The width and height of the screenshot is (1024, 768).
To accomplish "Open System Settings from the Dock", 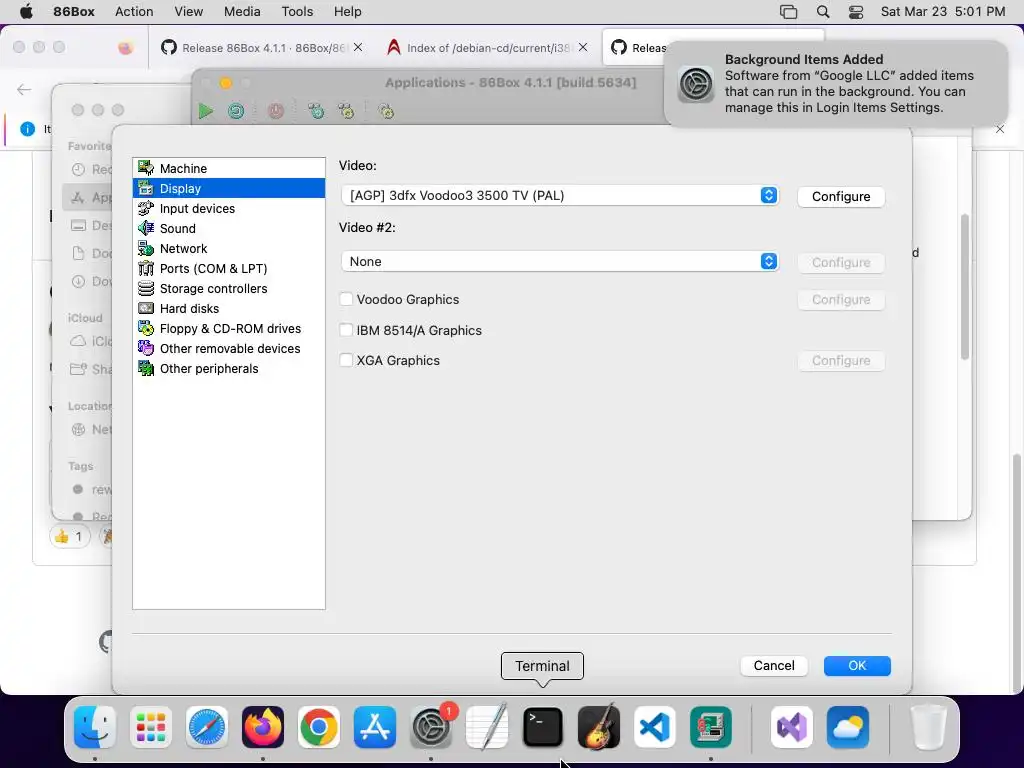I will [x=431, y=727].
